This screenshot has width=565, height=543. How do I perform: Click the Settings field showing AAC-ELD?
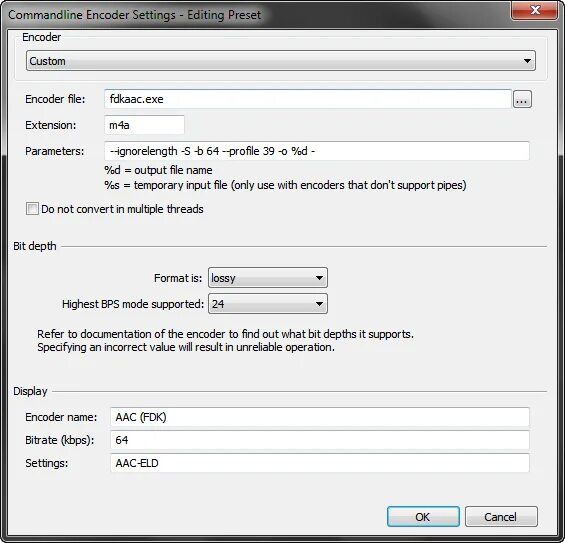pos(320,463)
